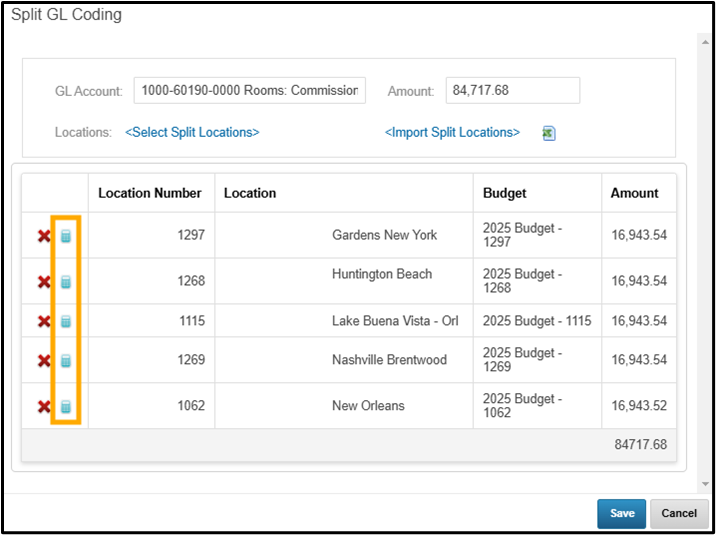Delete the Huntington Beach split row

44,282
